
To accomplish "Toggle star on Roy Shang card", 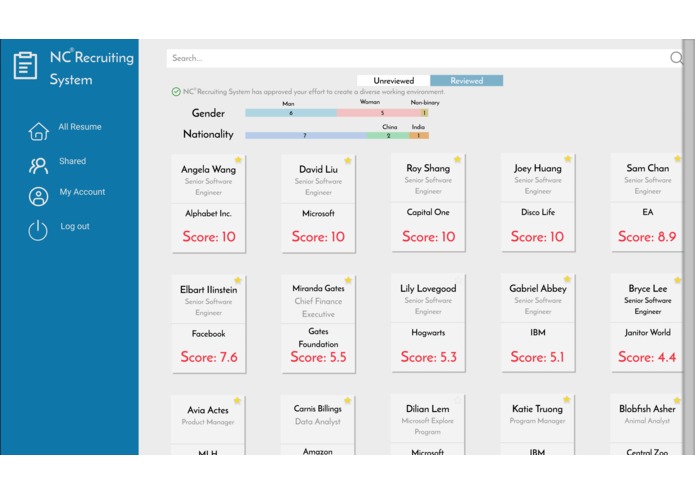I will pyautogui.click(x=457, y=159).
